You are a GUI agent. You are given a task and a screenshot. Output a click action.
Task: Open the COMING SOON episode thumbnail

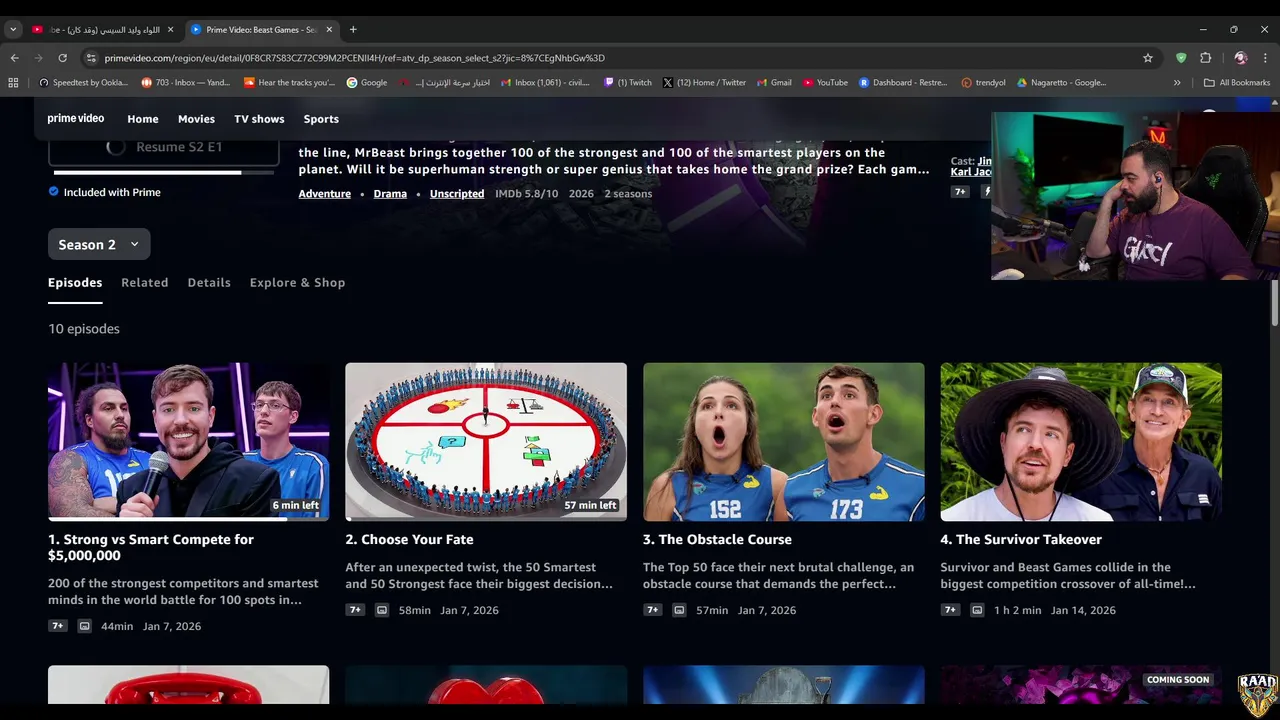(x=1081, y=685)
